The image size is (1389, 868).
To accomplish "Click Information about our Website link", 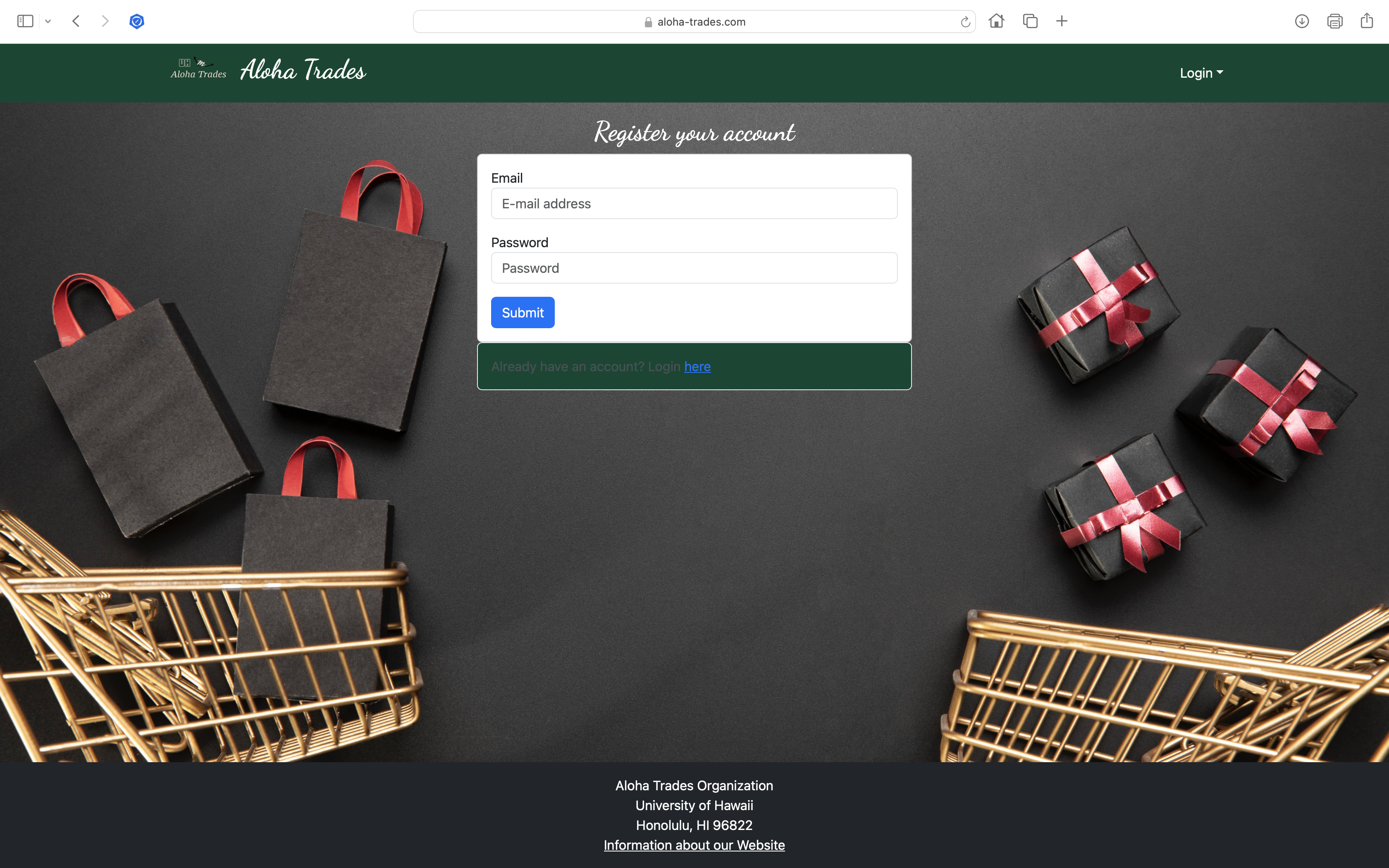I will [694, 845].
